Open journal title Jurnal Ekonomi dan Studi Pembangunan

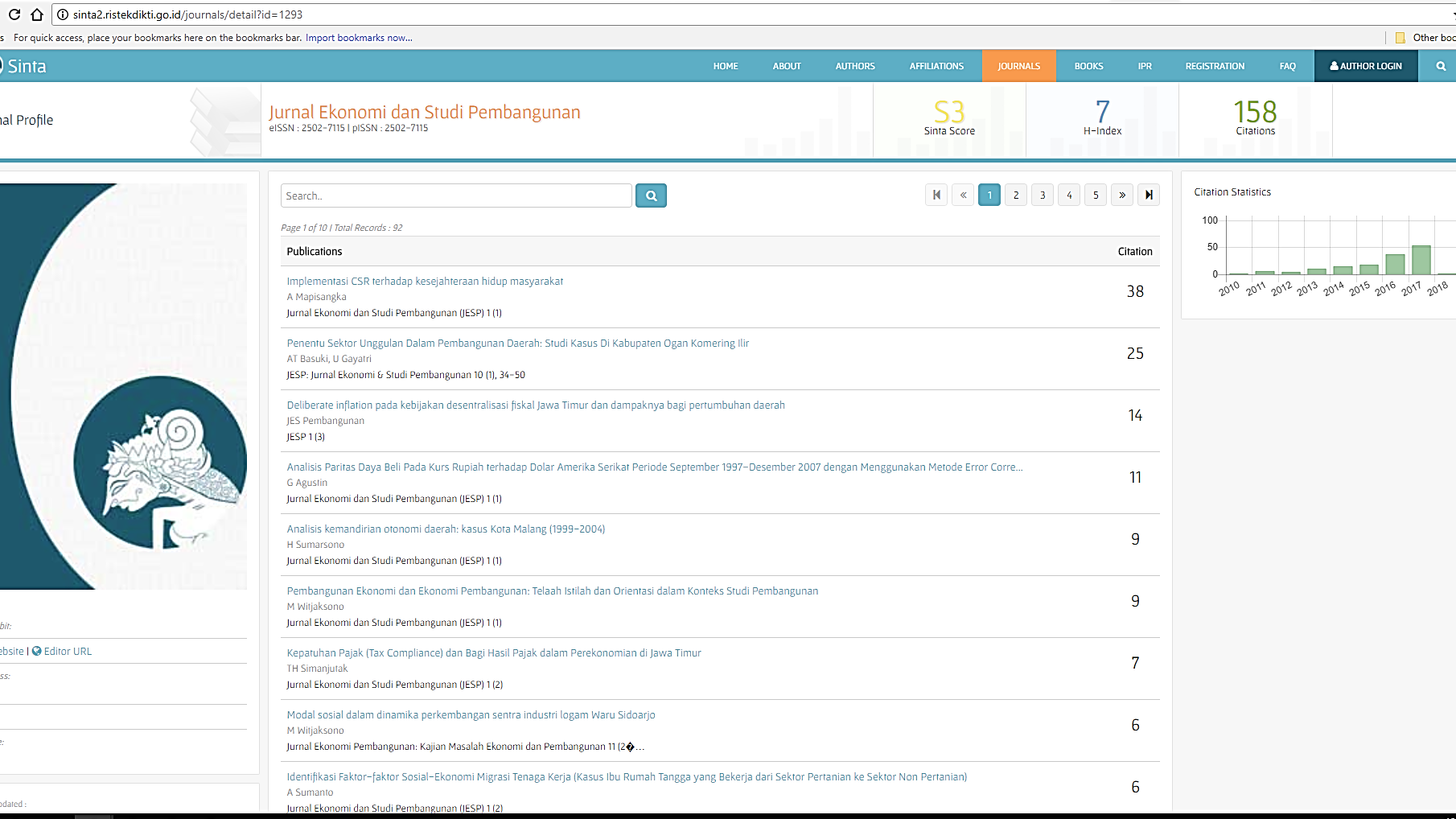point(425,112)
